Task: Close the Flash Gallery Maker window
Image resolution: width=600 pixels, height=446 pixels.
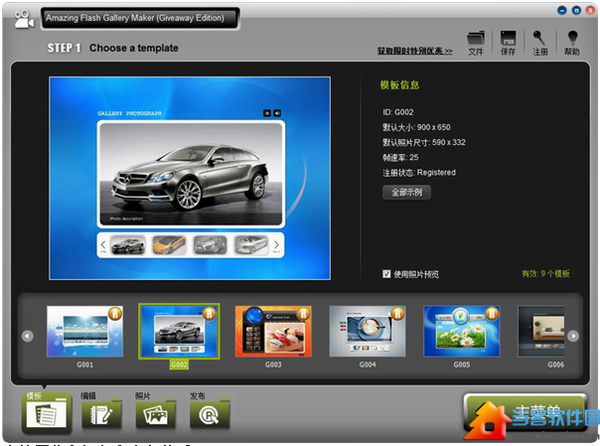Action: coord(590,10)
